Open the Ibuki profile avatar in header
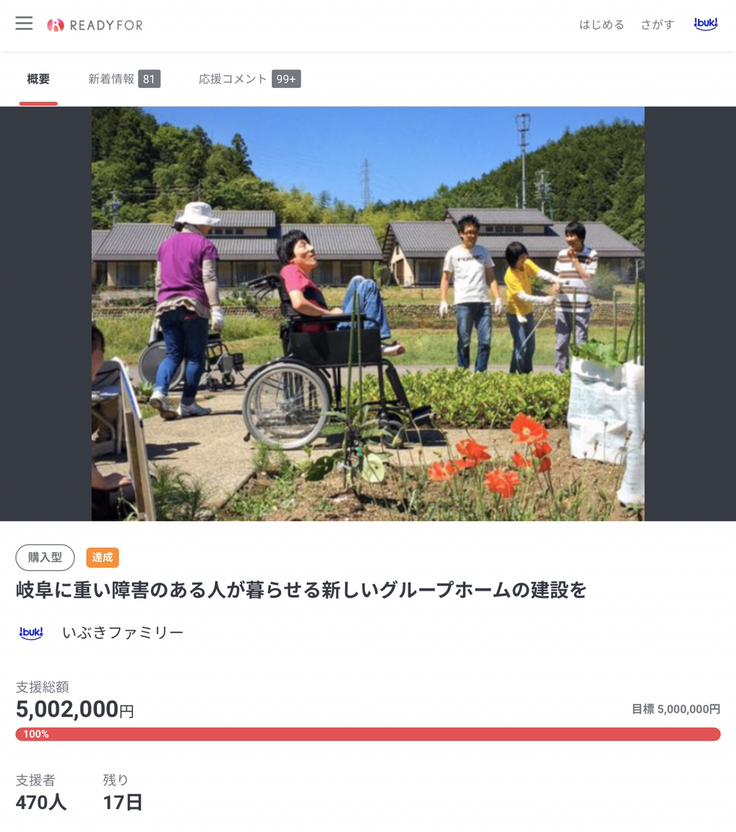 (706, 24)
